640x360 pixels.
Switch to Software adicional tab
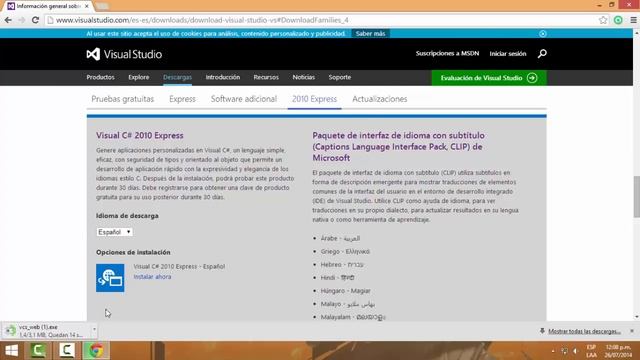244,99
